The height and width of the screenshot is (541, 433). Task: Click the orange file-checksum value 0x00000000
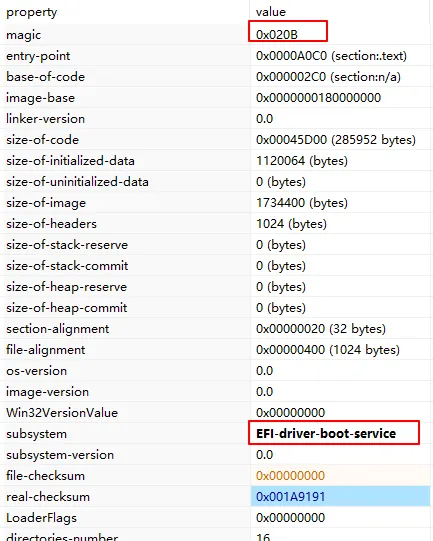(291, 476)
